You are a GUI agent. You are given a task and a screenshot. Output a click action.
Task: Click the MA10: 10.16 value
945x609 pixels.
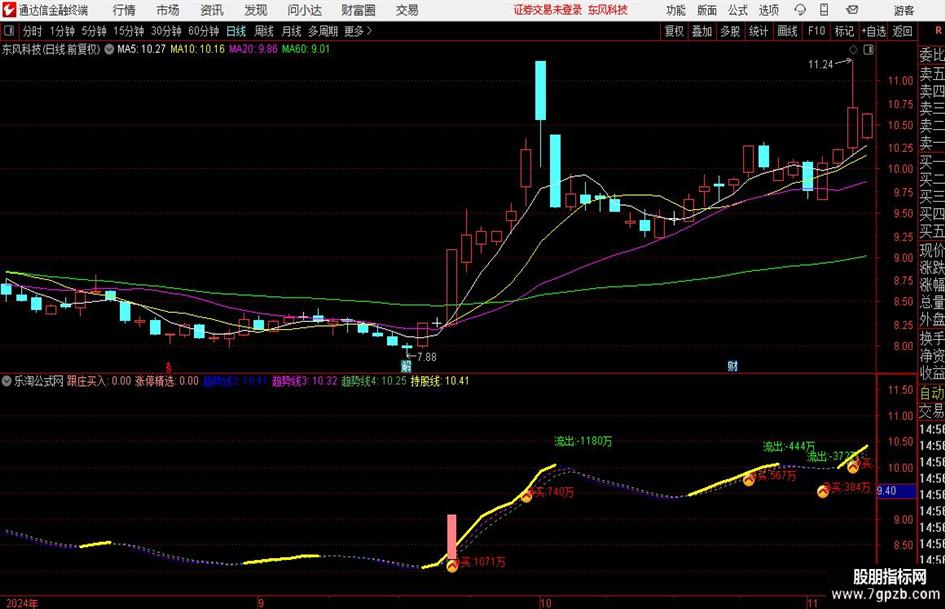click(197, 49)
